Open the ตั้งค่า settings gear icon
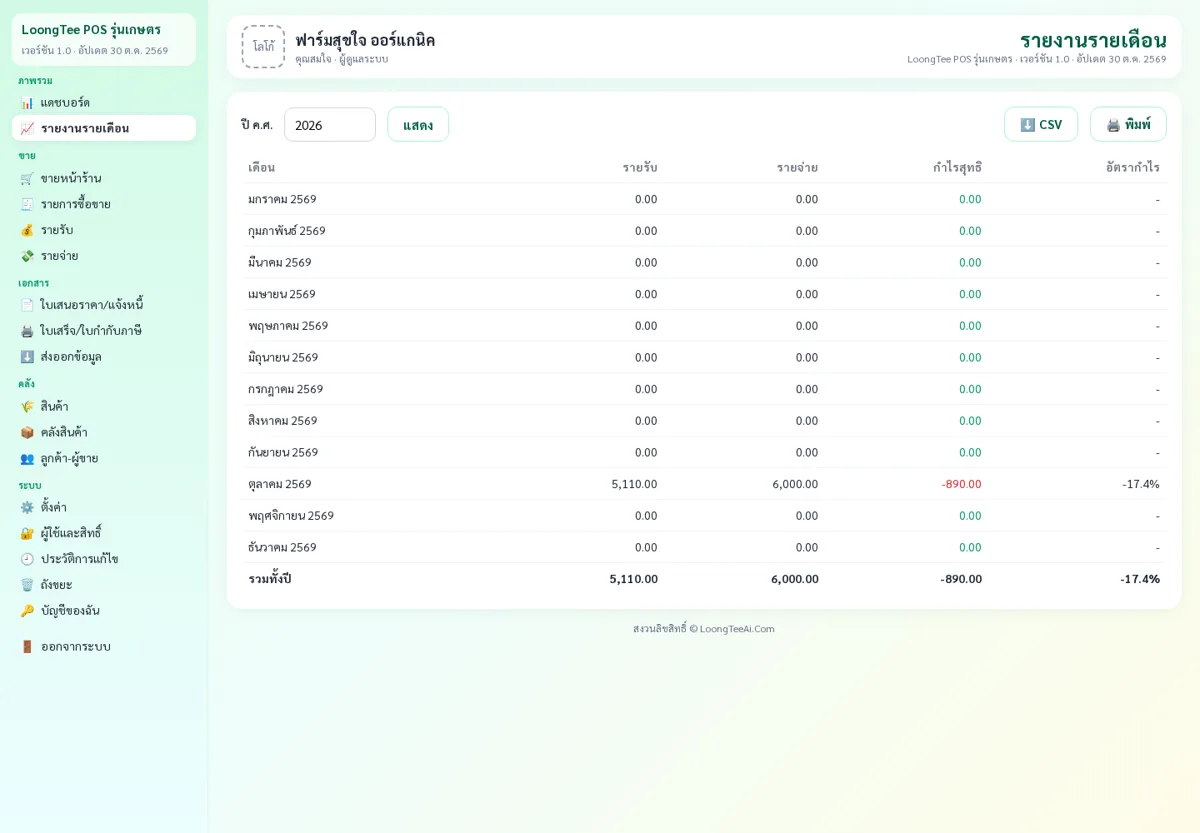This screenshot has height=833, width=1200. click(x=27, y=507)
